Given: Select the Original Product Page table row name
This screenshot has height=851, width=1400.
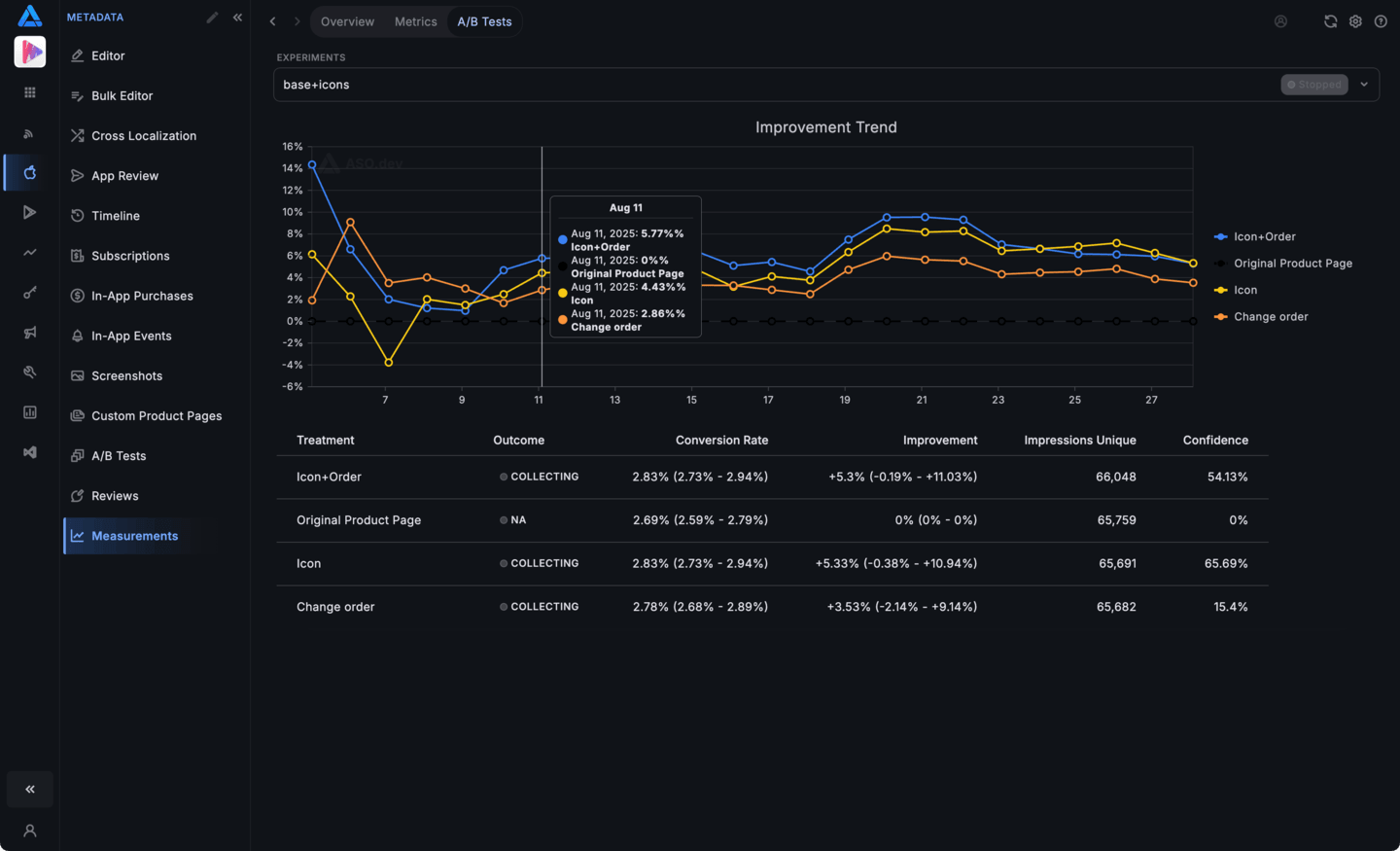Looking at the screenshot, I should (359, 520).
